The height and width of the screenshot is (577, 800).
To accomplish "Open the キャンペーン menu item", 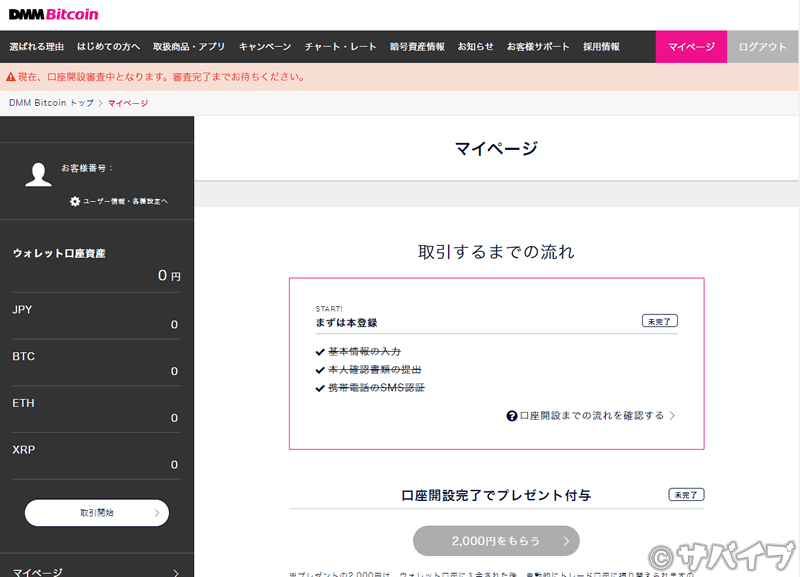I will click(265, 46).
